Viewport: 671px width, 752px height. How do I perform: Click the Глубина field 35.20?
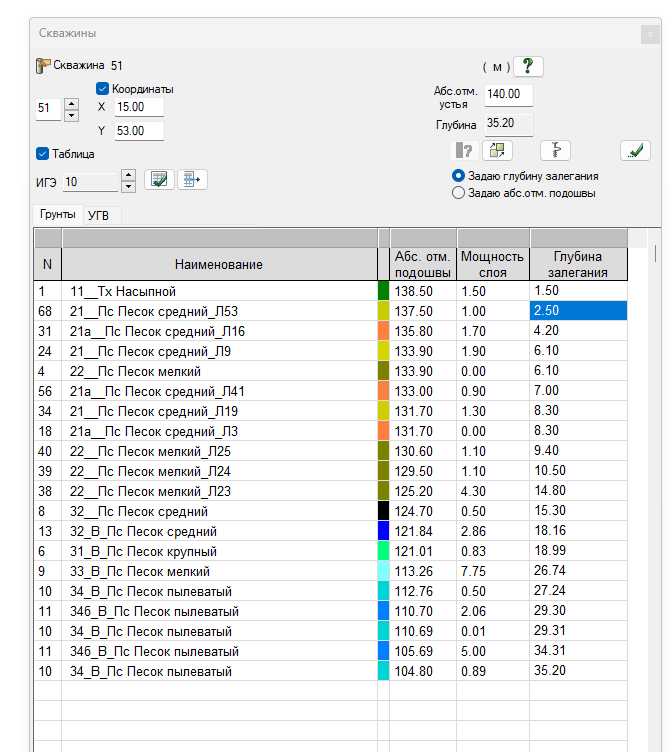point(509,124)
